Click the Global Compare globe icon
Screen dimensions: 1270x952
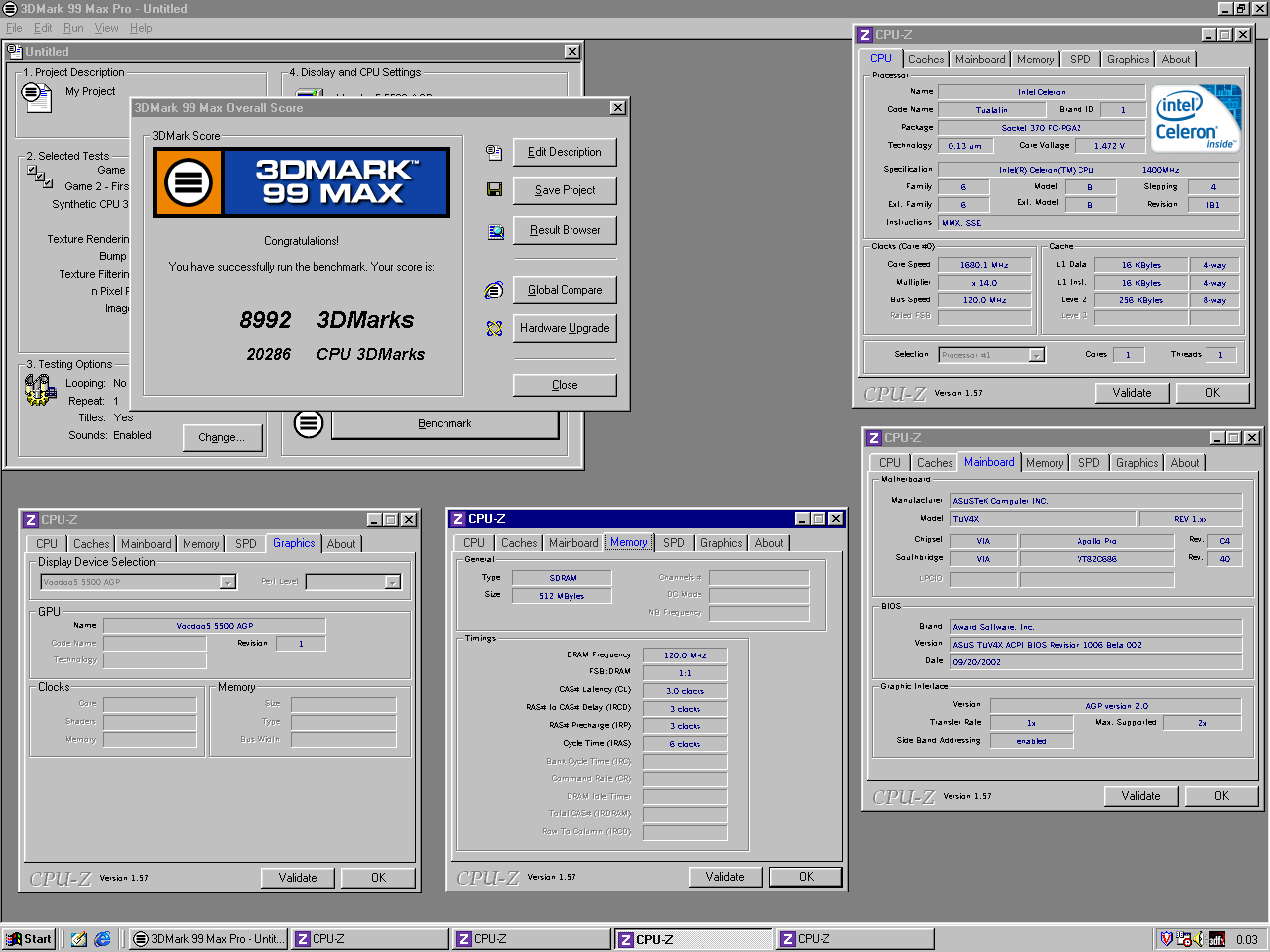(494, 290)
